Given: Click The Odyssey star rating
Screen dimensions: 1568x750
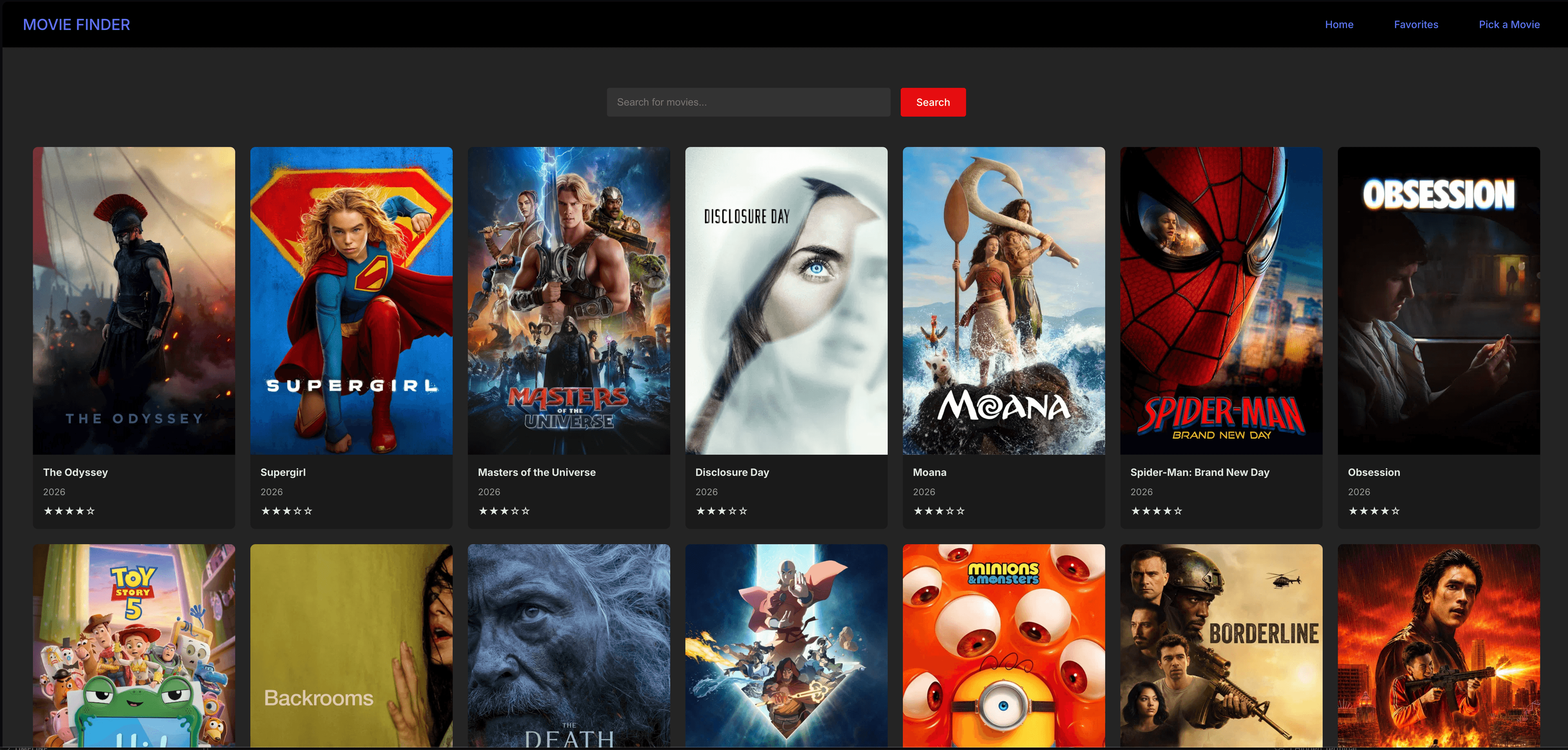Looking at the screenshot, I should point(69,511).
